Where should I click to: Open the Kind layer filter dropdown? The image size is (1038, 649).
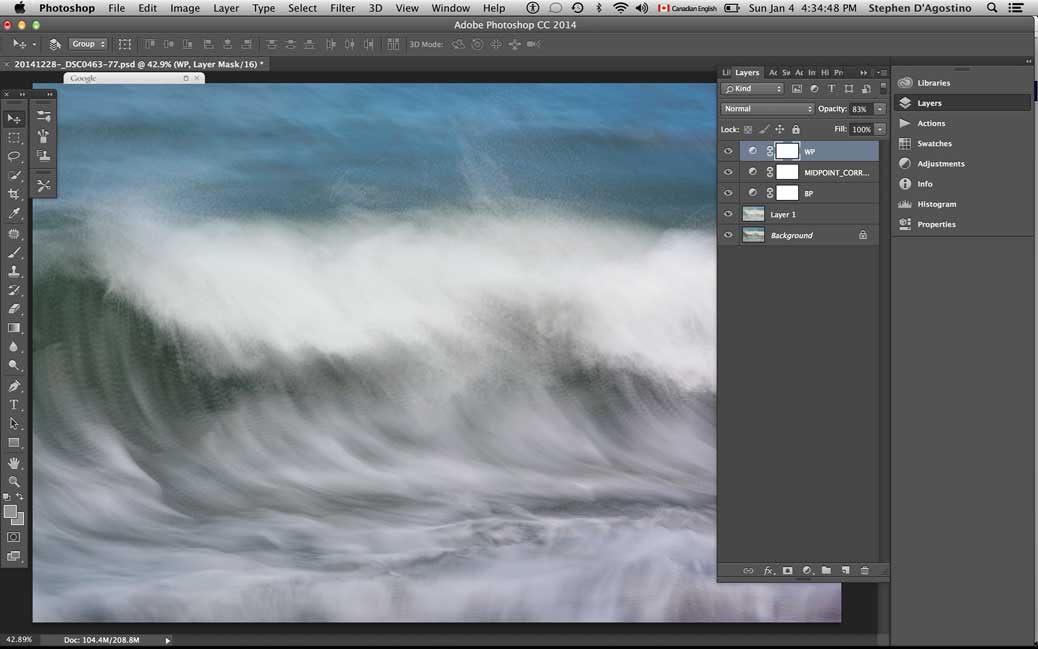pyautogui.click(x=753, y=89)
